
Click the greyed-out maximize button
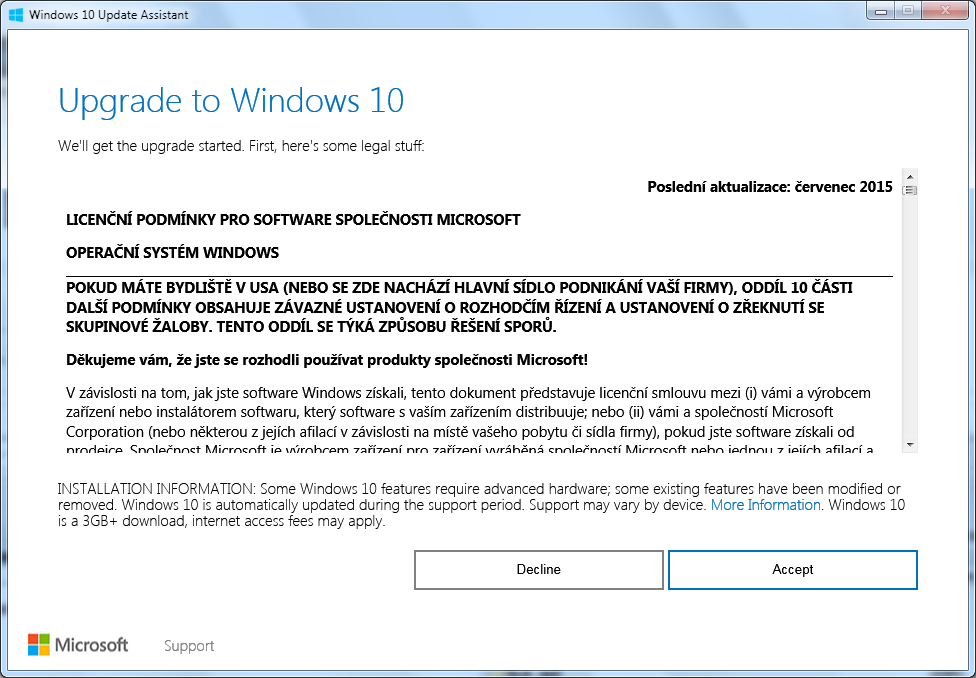click(x=908, y=11)
